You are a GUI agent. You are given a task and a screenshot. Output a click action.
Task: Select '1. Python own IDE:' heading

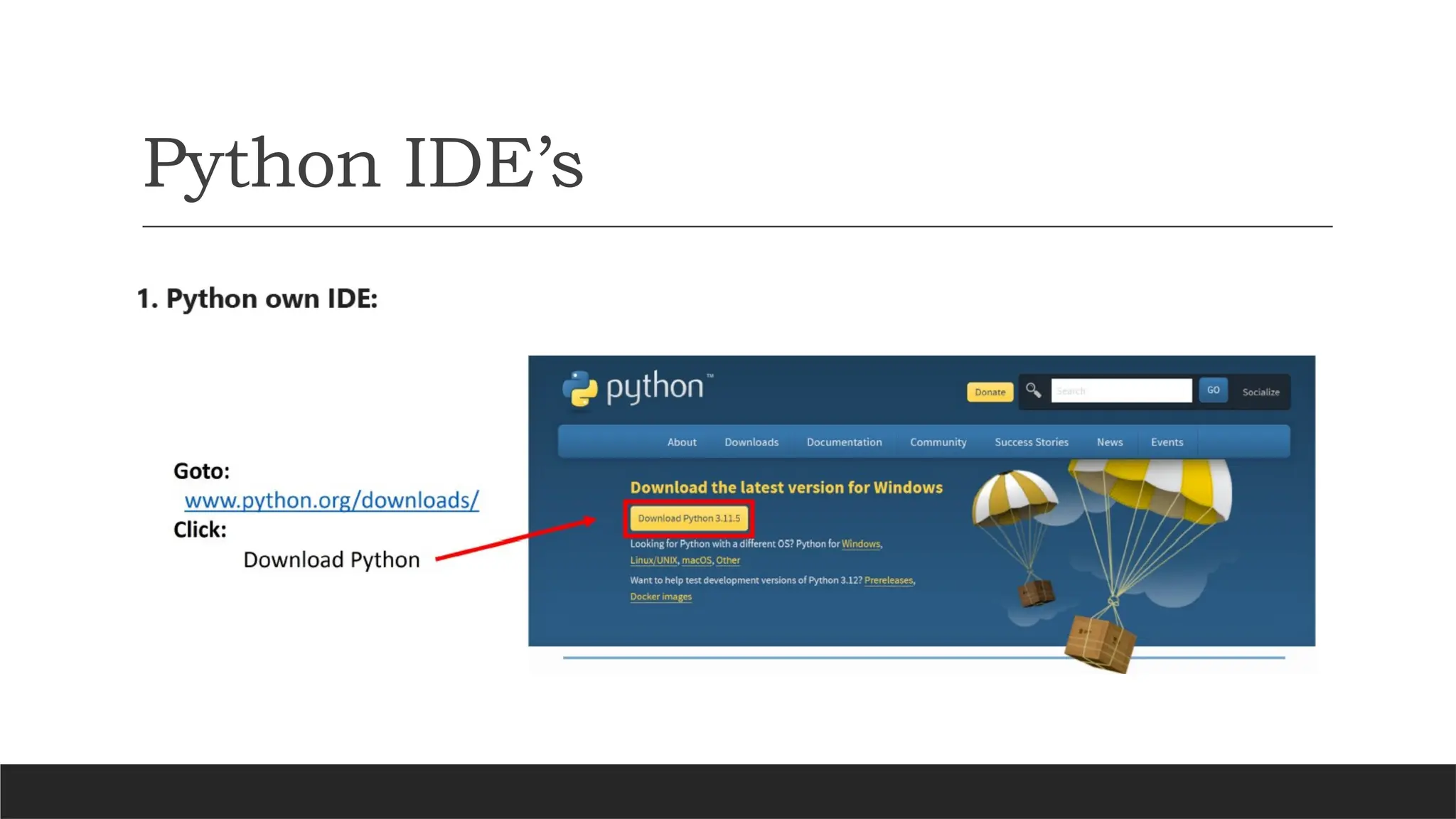[257, 299]
